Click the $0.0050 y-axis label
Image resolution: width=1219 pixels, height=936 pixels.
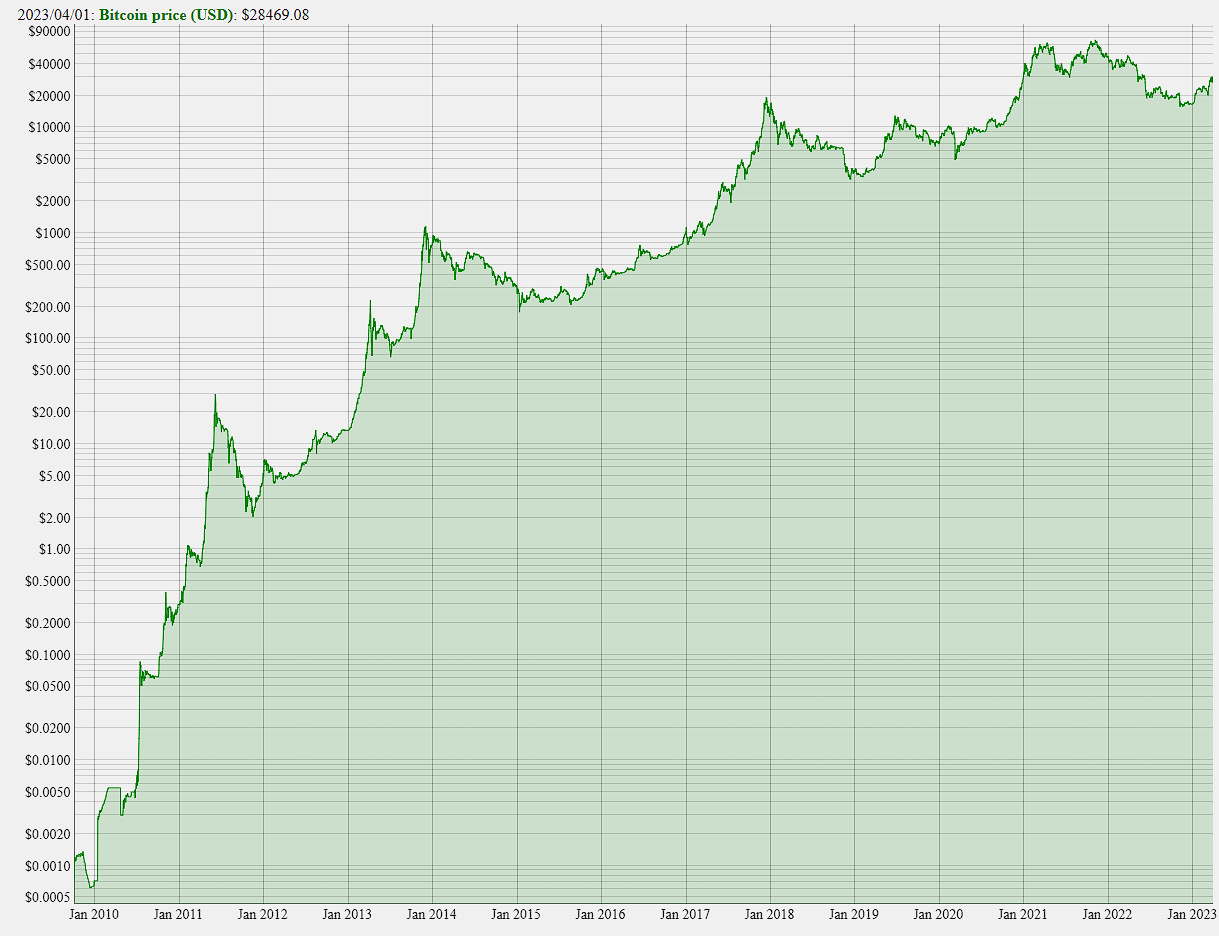[48, 792]
